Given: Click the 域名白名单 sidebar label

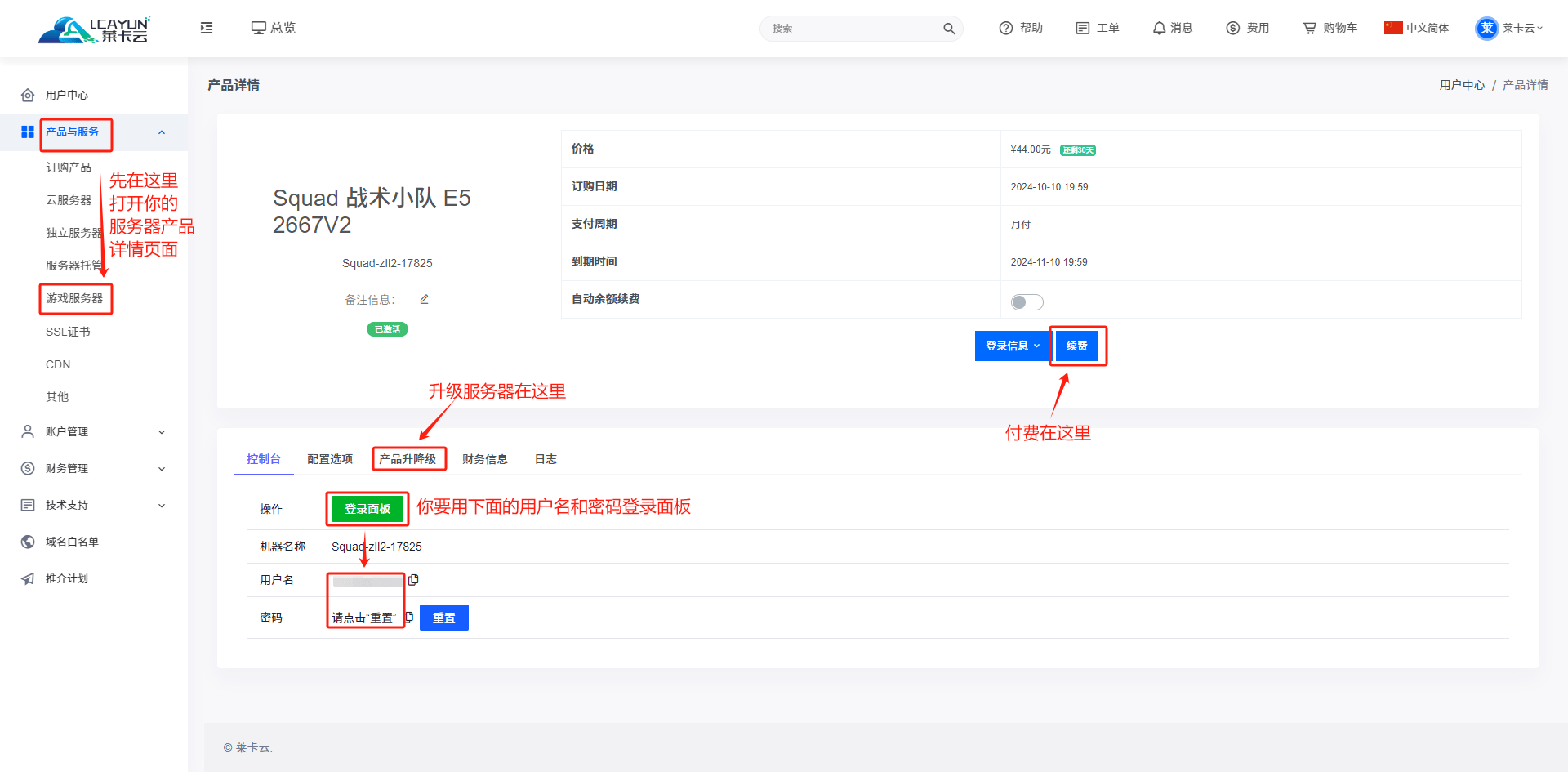Looking at the screenshot, I should 72,542.
